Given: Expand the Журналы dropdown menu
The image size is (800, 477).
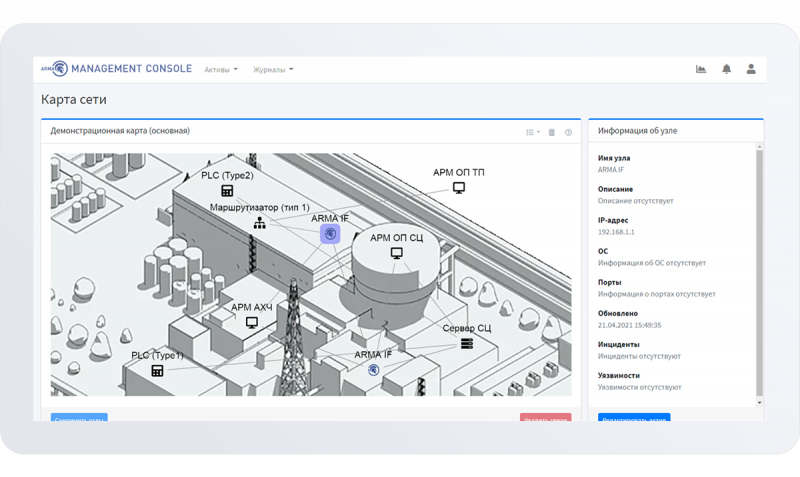Looking at the screenshot, I should click(x=273, y=70).
